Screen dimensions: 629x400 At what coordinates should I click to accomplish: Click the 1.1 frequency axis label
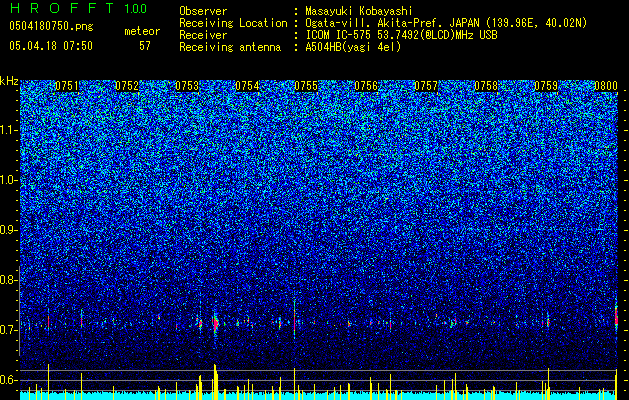[8, 130]
